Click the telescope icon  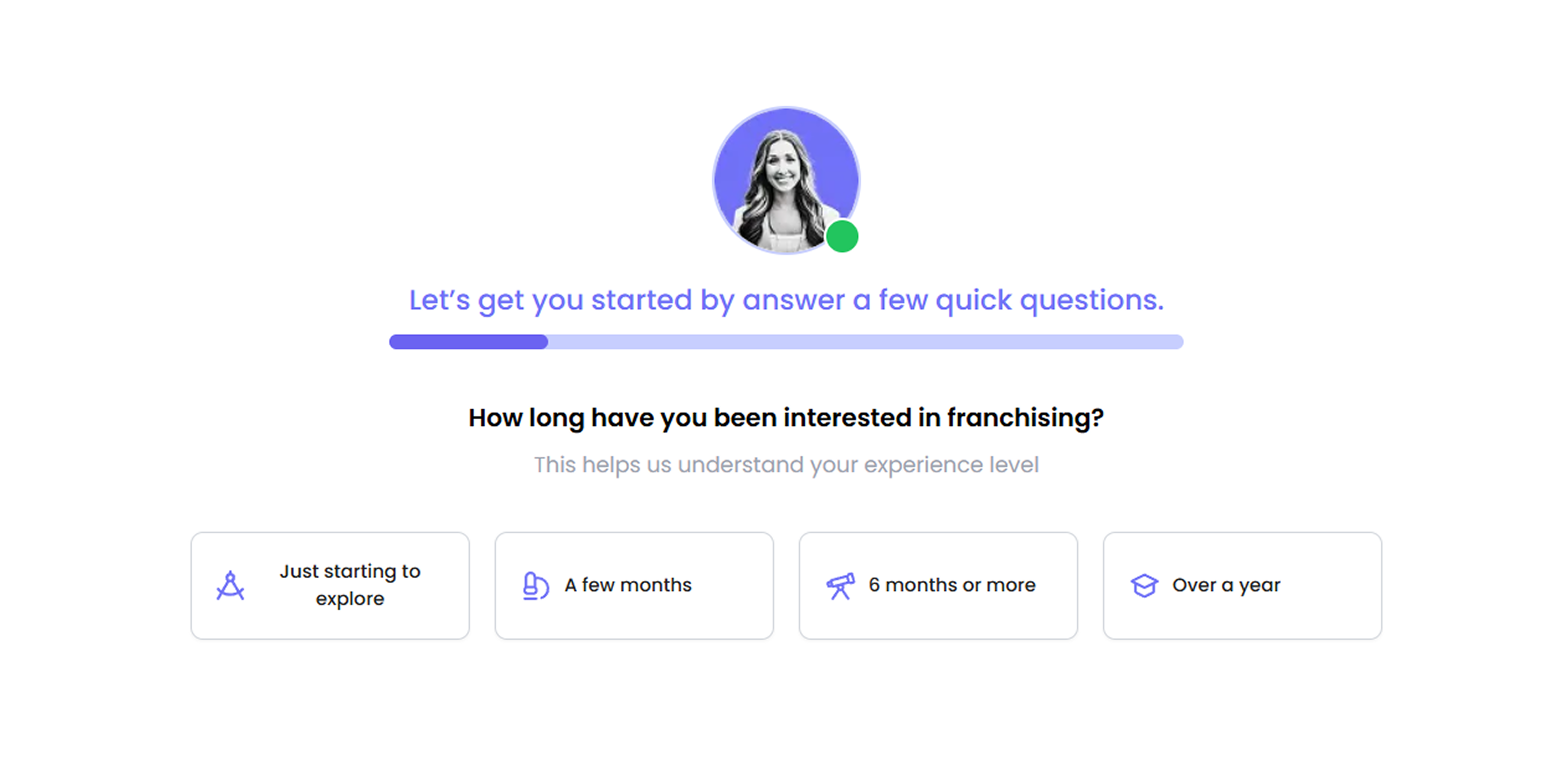840,586
